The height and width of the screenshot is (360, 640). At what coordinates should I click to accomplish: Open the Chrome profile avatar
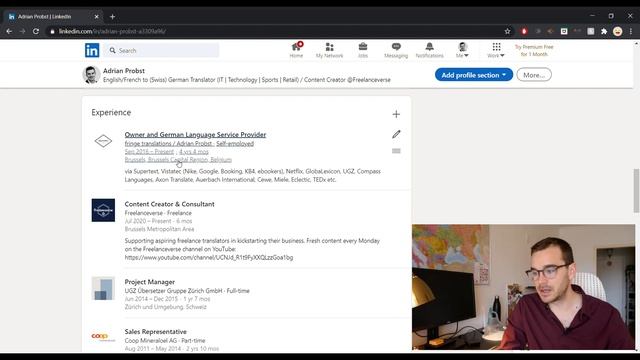[x=618, y=31]
